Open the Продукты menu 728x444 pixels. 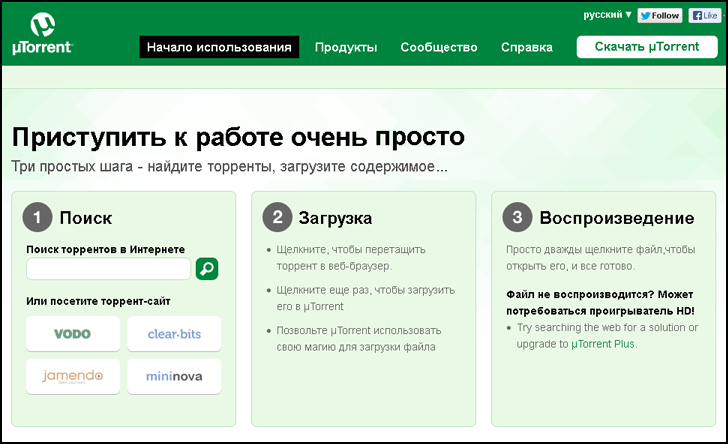(345, 47)
